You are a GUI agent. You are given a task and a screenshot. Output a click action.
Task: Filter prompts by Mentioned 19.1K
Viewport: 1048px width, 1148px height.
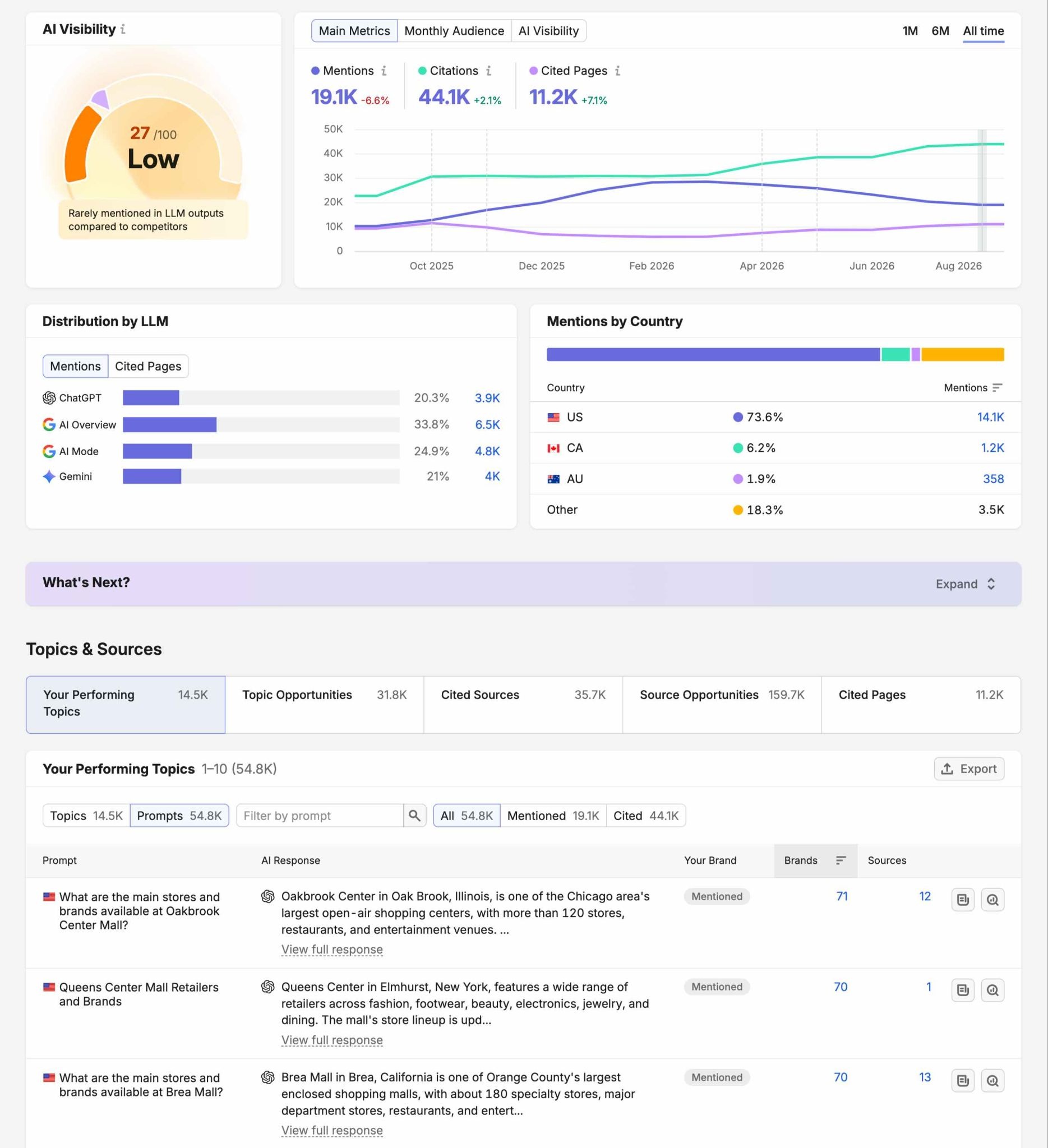(x=553, y=816)
